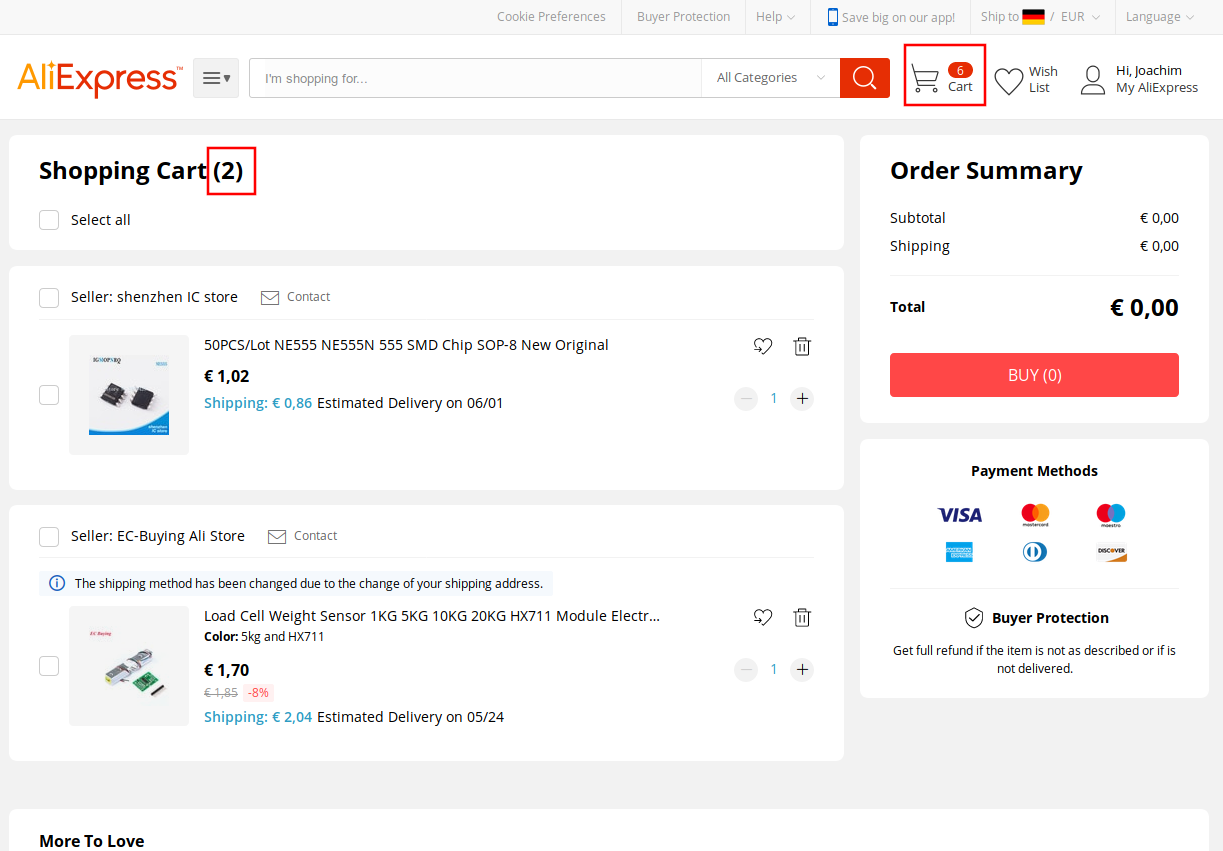Click the BUY (0) button
This screenshot has width=1223, height=851.
(1034, 375)
